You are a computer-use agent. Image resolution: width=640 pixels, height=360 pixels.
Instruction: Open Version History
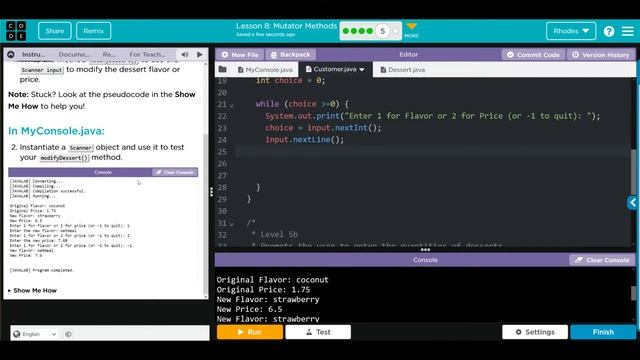[600, 55]
